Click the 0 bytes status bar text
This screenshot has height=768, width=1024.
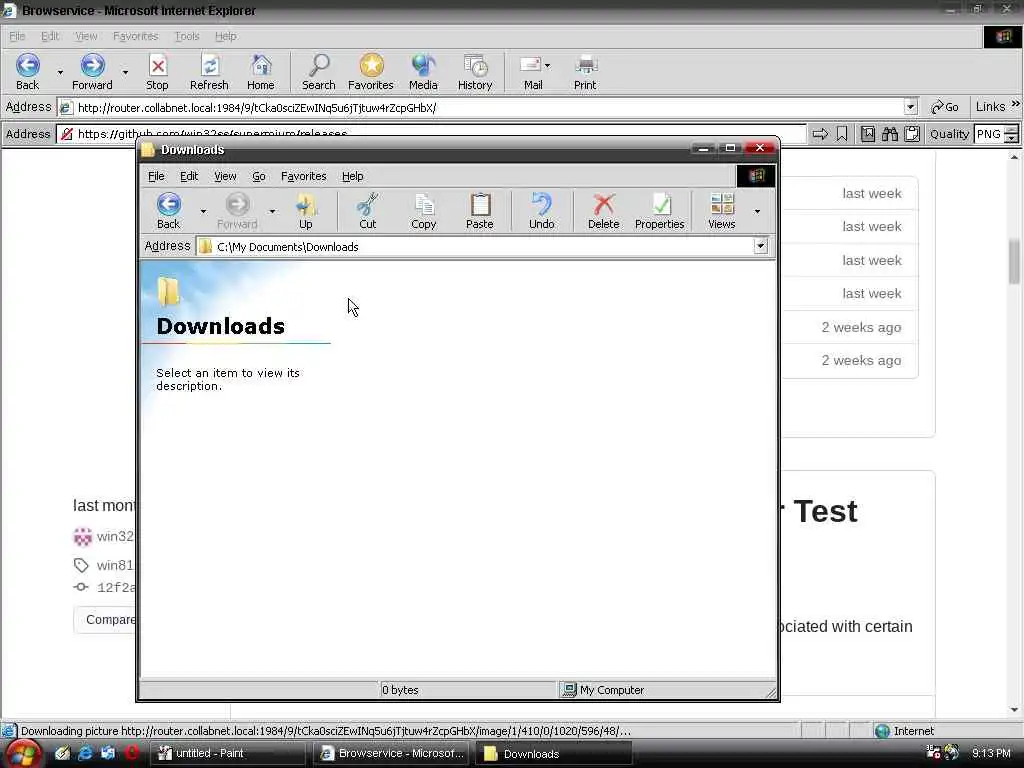click(400, 690)
